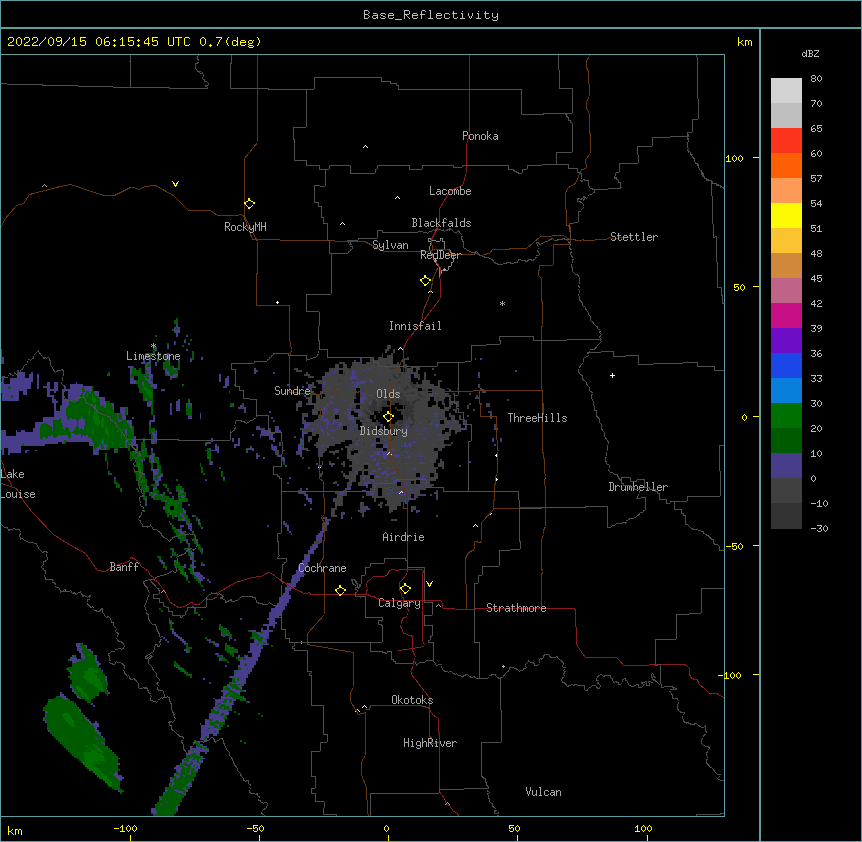Click the yellow V marker east of Calgary
862x842 pixels.
coord(429,584)
